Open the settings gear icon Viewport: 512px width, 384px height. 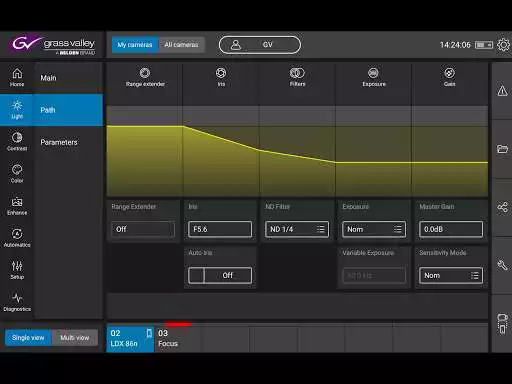point(503,45)
